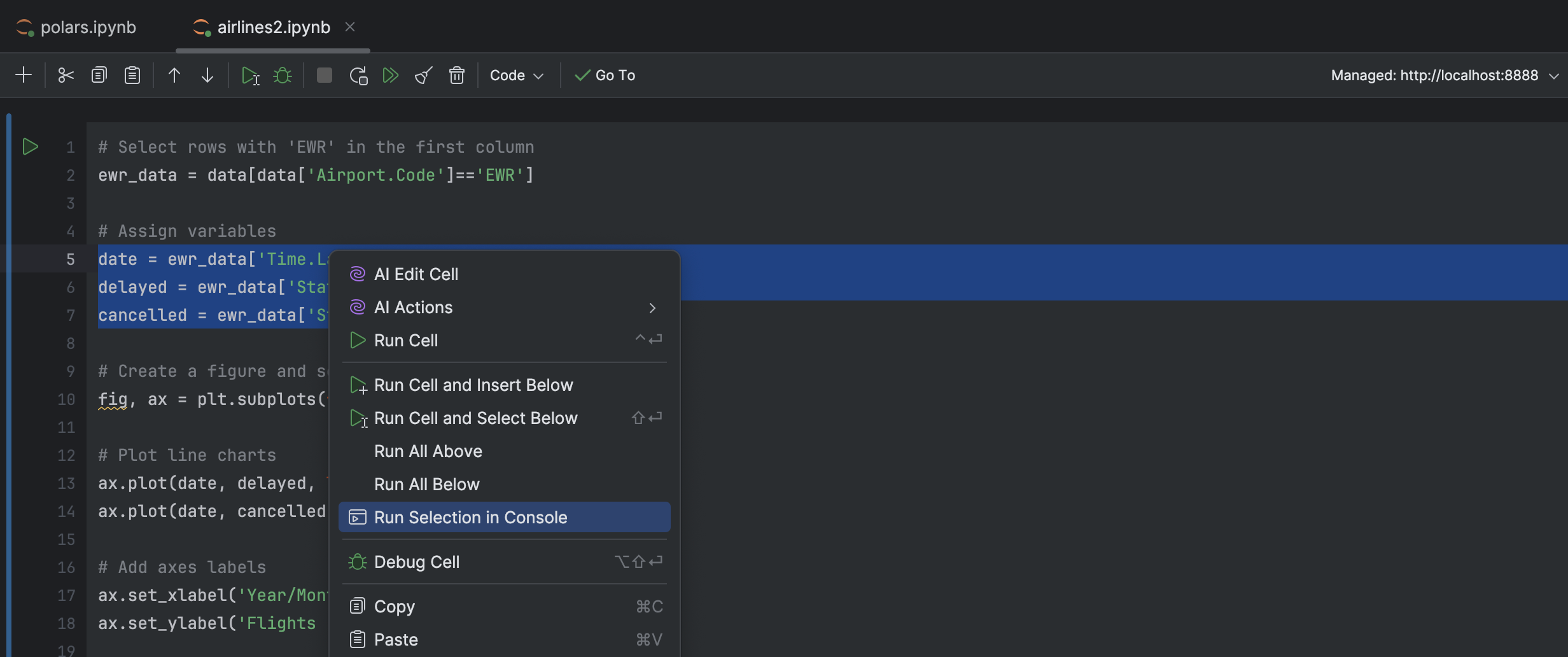
Task: Click the clear outputs broom icon
Action: [x=424, y=75]
